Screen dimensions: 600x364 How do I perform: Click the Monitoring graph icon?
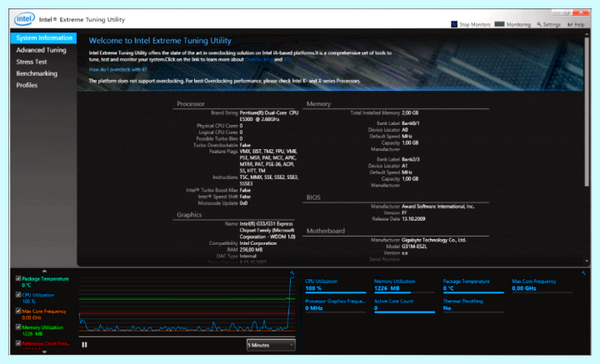click(x=499, y=24)
